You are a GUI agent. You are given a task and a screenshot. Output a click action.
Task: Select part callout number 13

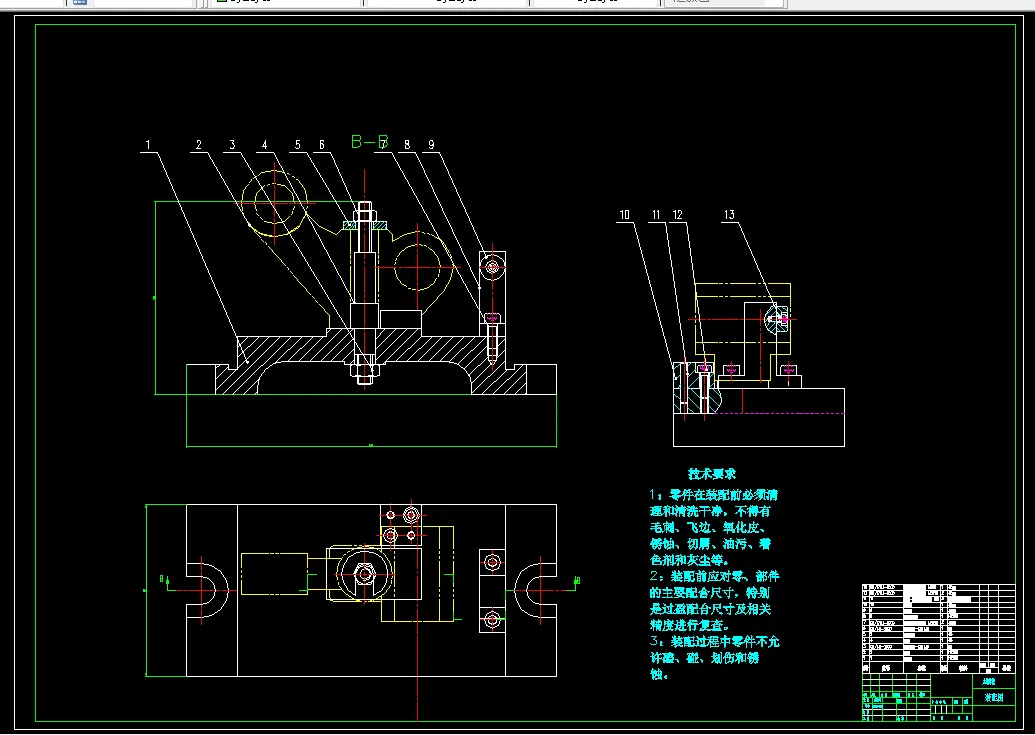click(729, 215)
